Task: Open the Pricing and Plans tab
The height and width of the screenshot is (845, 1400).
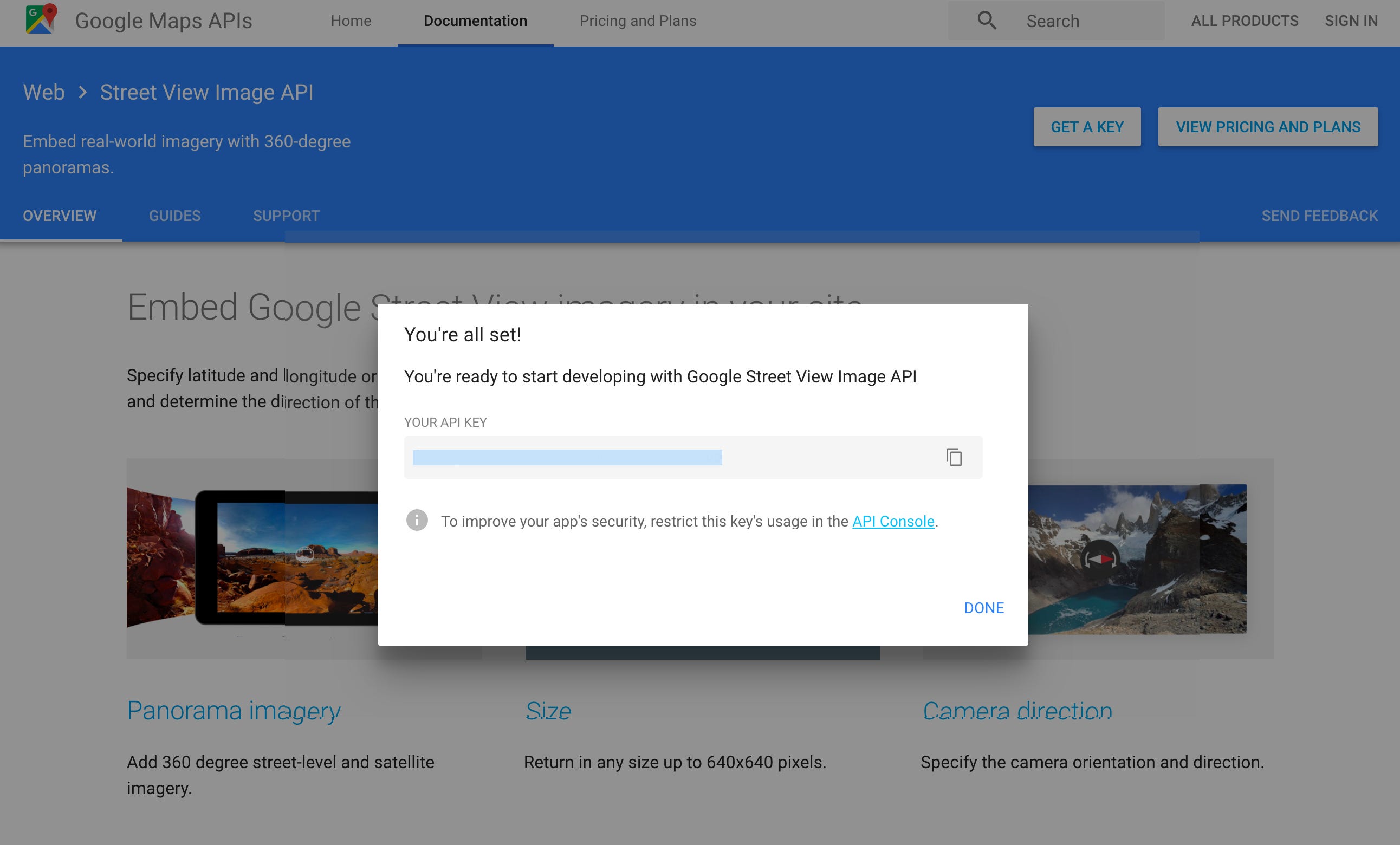Action: coord(638,21)
